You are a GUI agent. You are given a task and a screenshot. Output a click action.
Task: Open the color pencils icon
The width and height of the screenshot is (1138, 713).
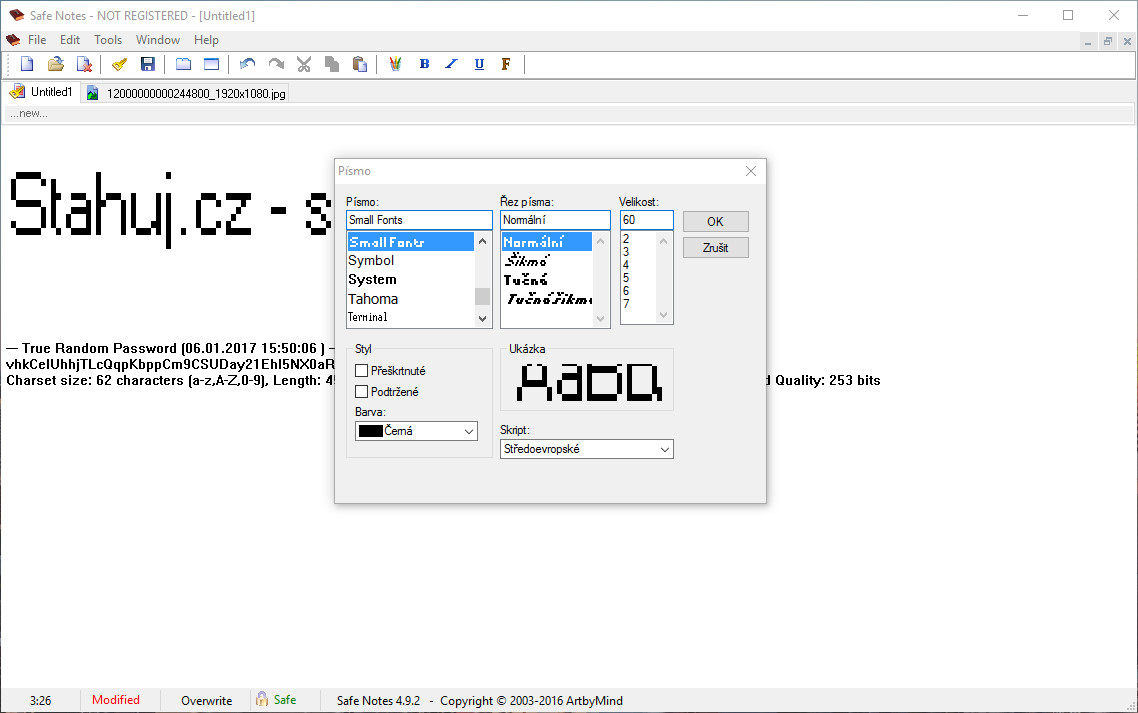tap(396, 65)
